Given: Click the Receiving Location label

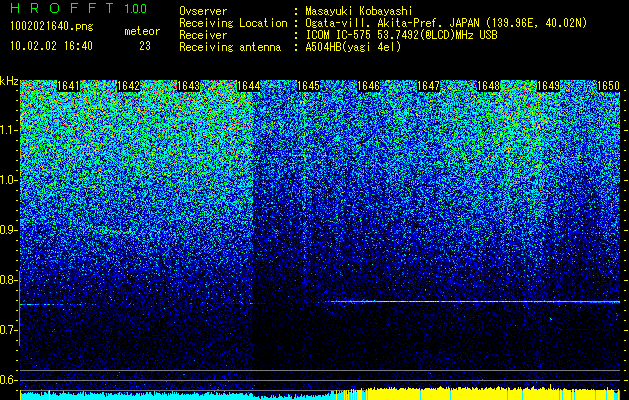Looking at the screenshot, I should (233, 23).
